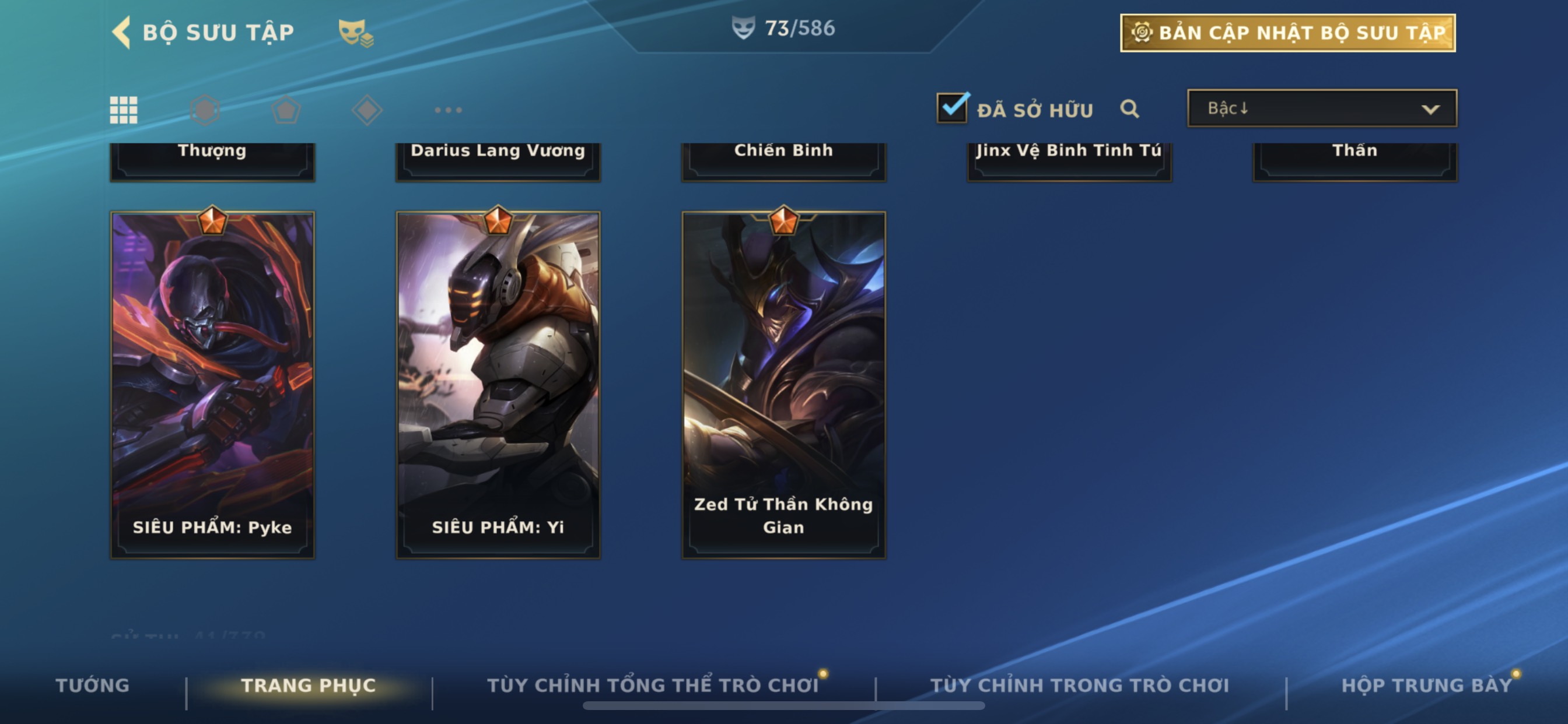This screenshot has width=1568, height=724.
Task: Filter skins by hexagon rarity icon
Action: (205, 110)
